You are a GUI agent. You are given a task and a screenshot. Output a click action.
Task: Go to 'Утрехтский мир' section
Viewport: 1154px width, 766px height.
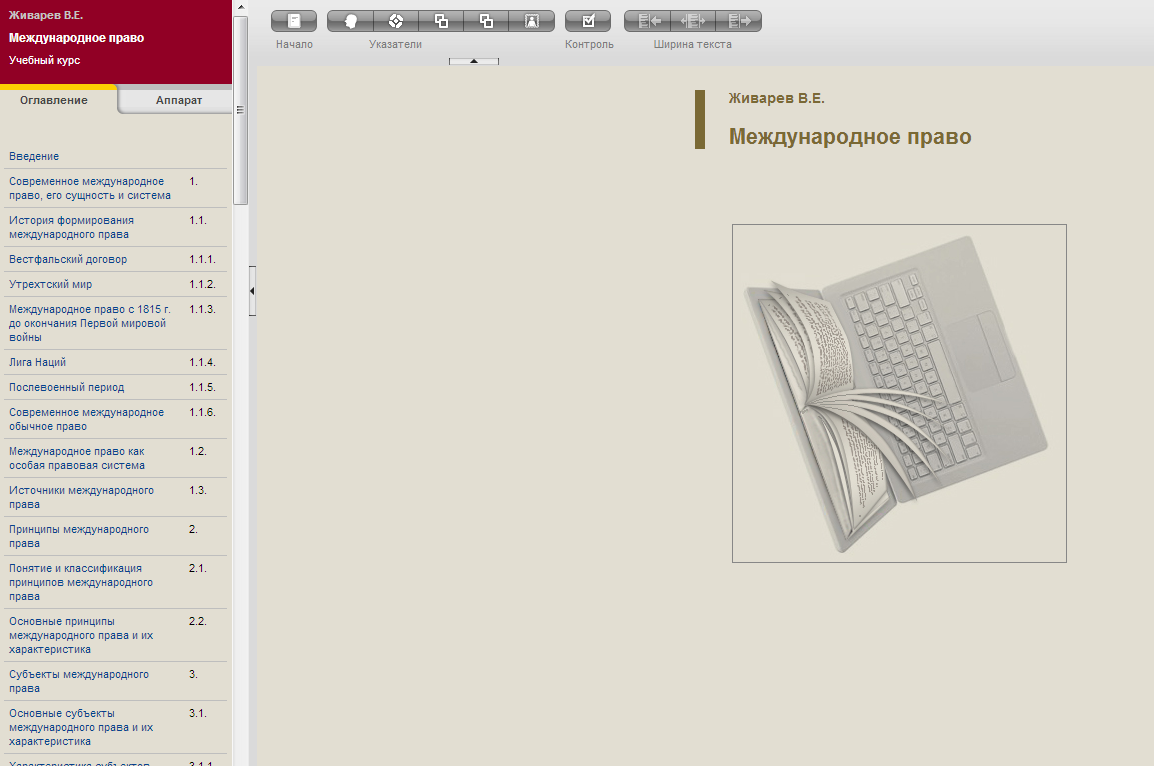pos(51,284)
